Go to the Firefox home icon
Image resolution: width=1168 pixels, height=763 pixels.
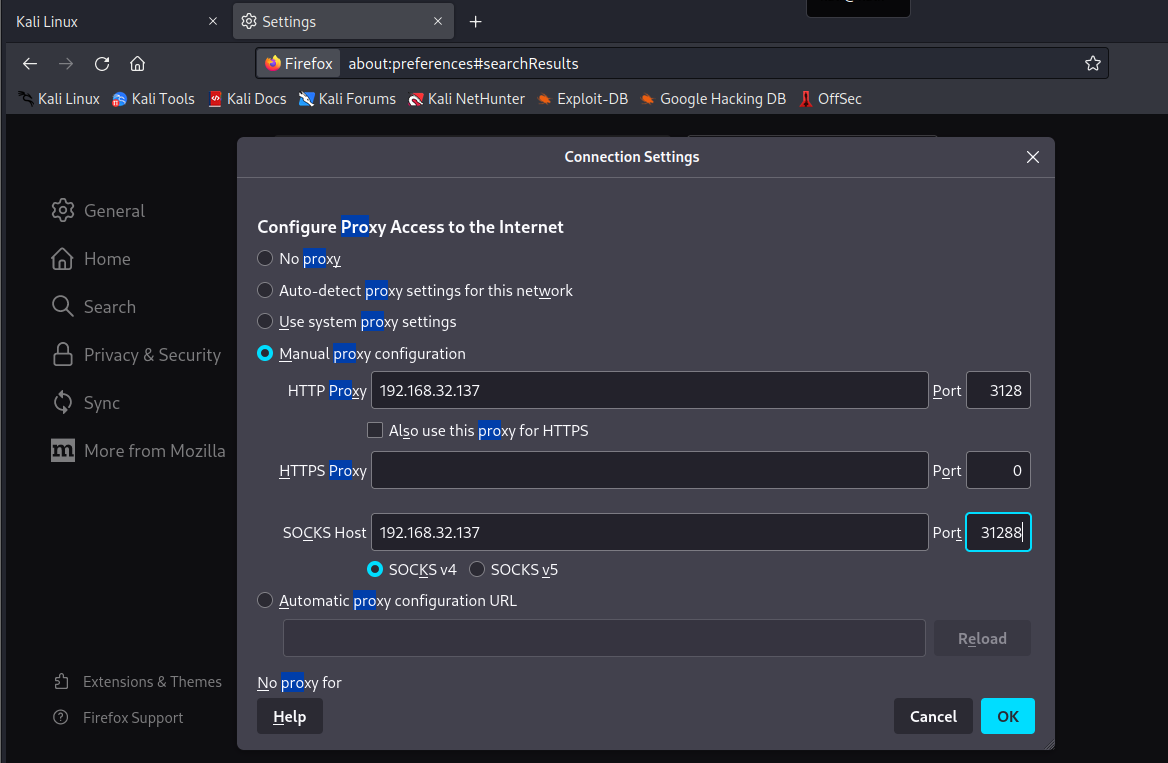click(138, 64)
